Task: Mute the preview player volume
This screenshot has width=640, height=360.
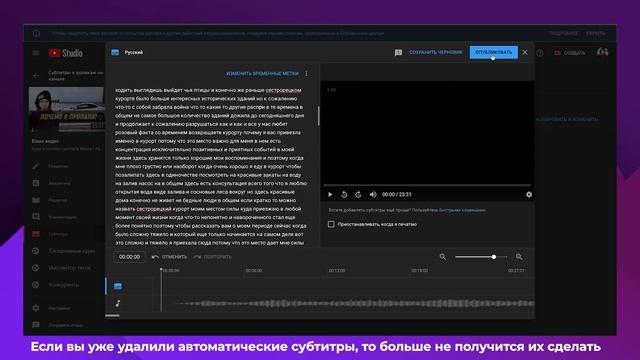Action: 373,195
